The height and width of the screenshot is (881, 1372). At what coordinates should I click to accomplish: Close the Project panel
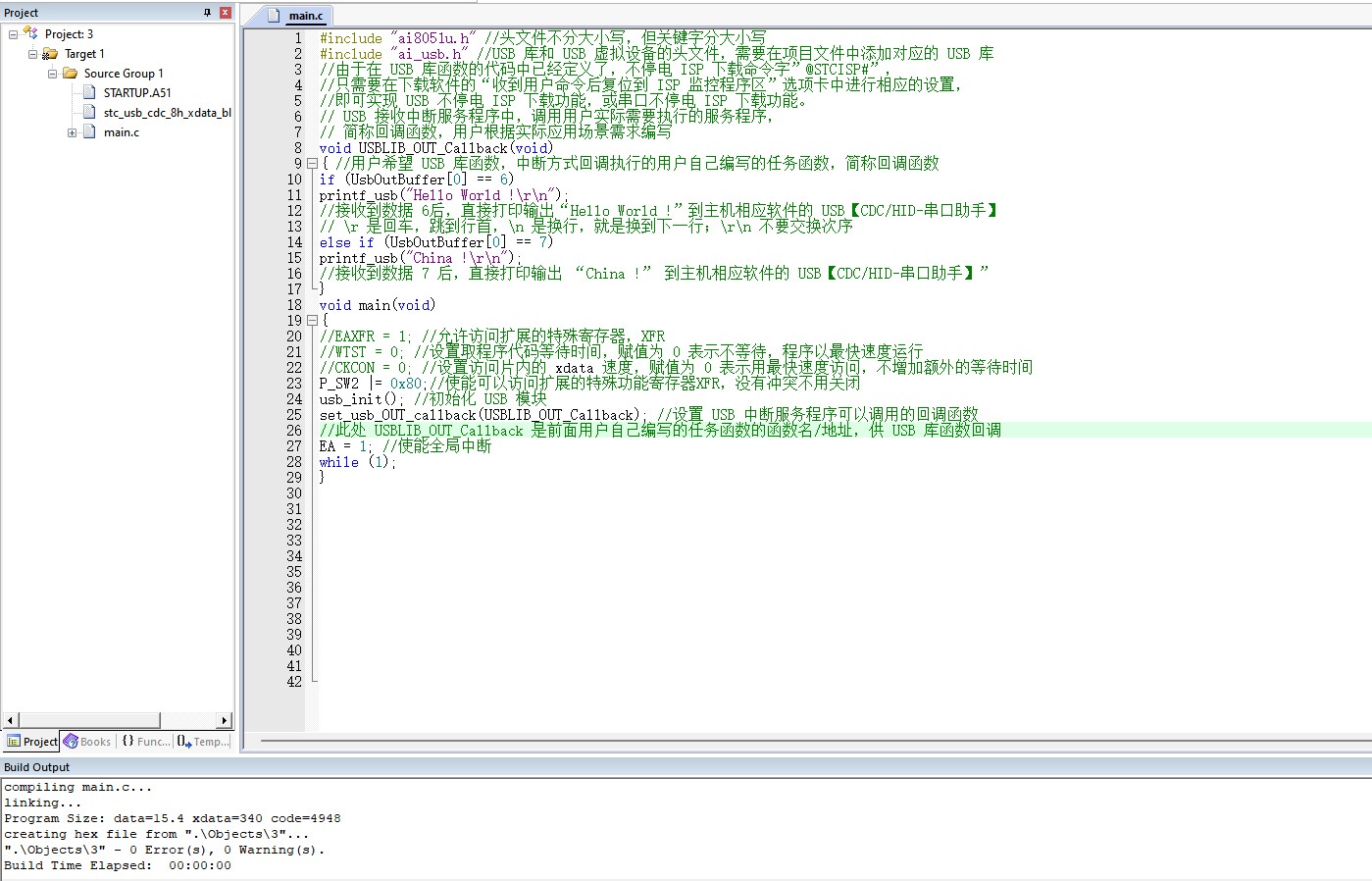225,13
